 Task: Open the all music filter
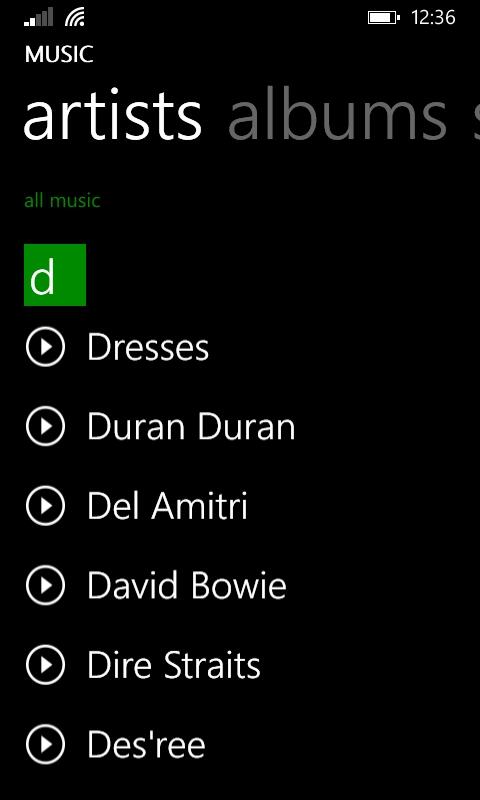tap(62, 201)
